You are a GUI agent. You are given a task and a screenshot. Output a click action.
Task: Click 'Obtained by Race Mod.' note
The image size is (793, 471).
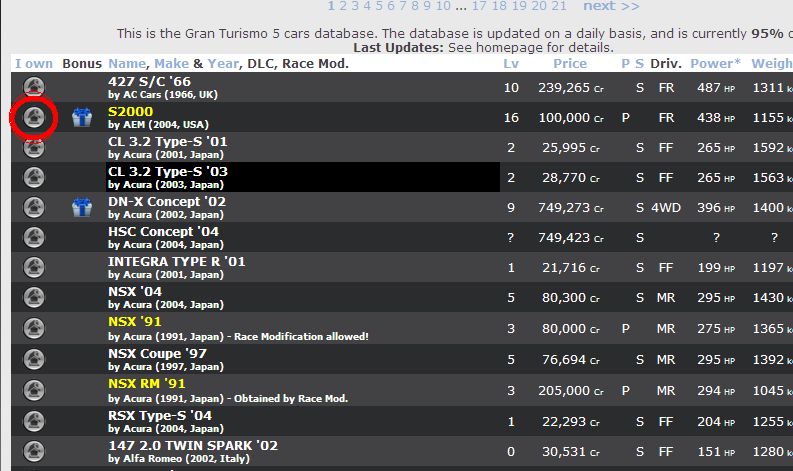pos(291,399)
